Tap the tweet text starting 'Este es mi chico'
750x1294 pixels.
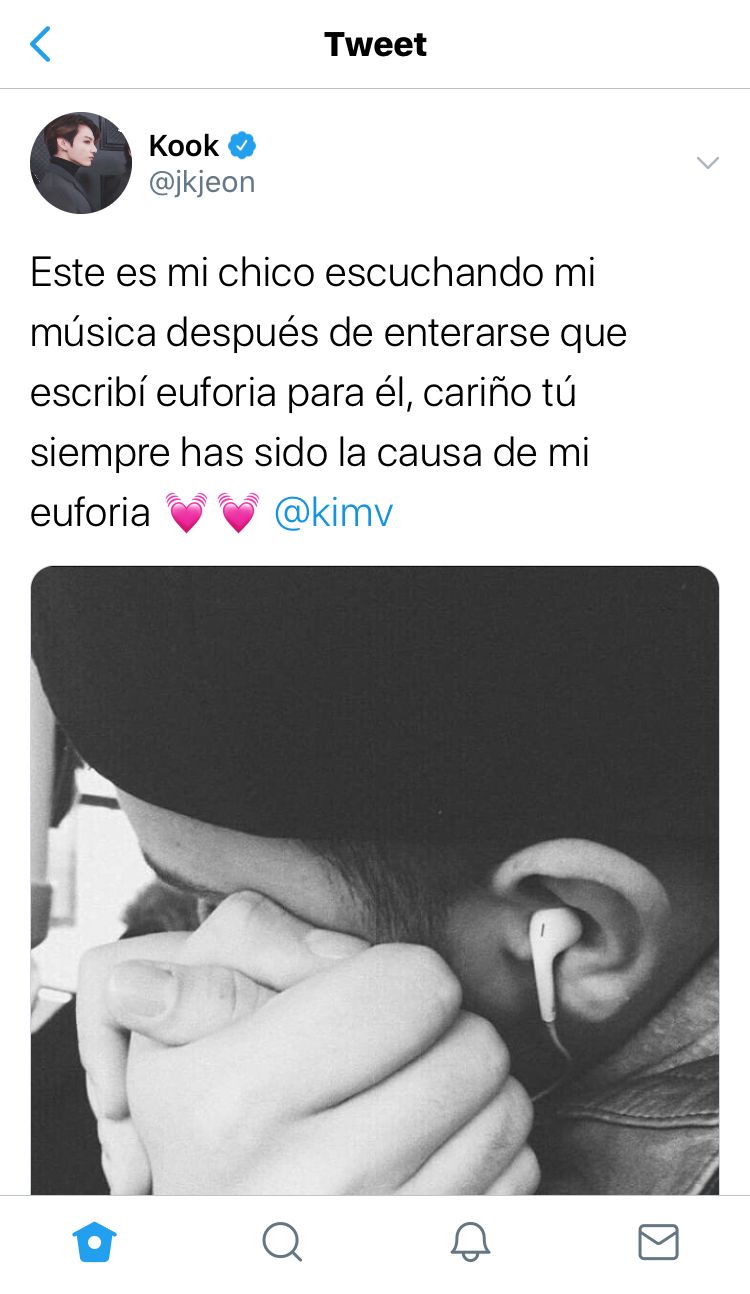329,393
